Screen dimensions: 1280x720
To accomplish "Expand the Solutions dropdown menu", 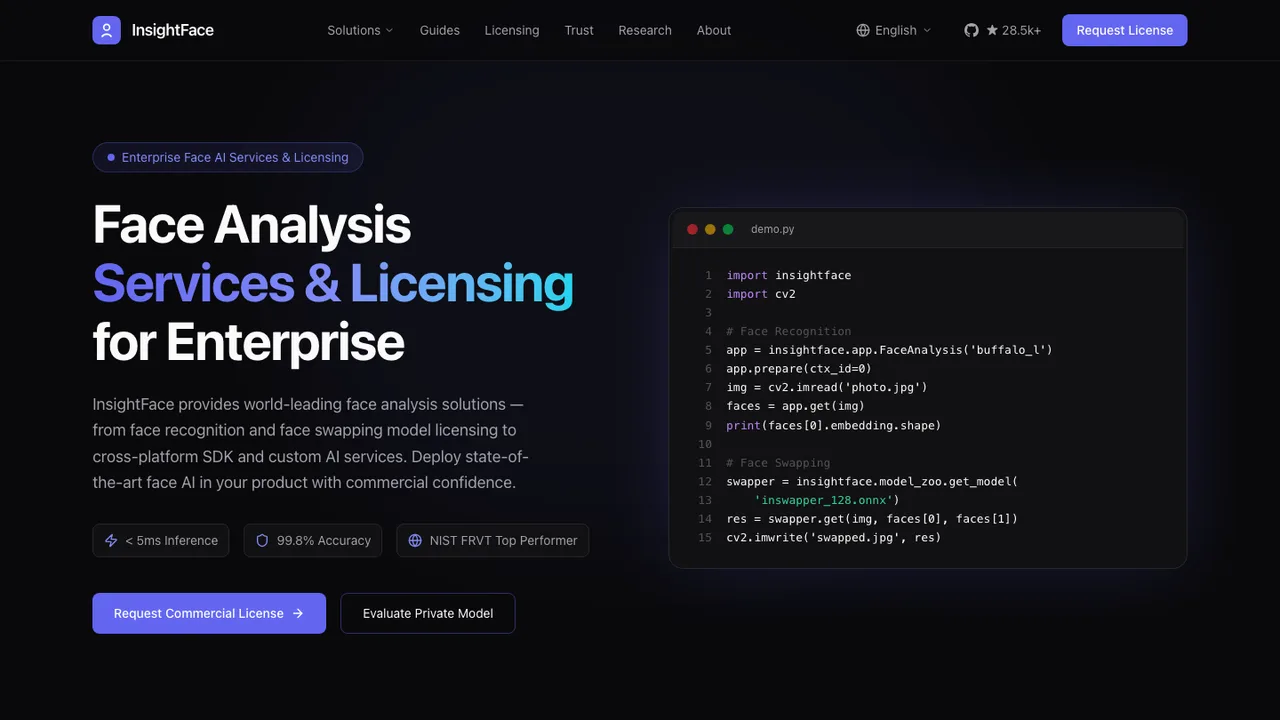I will (x=360, y=30).
